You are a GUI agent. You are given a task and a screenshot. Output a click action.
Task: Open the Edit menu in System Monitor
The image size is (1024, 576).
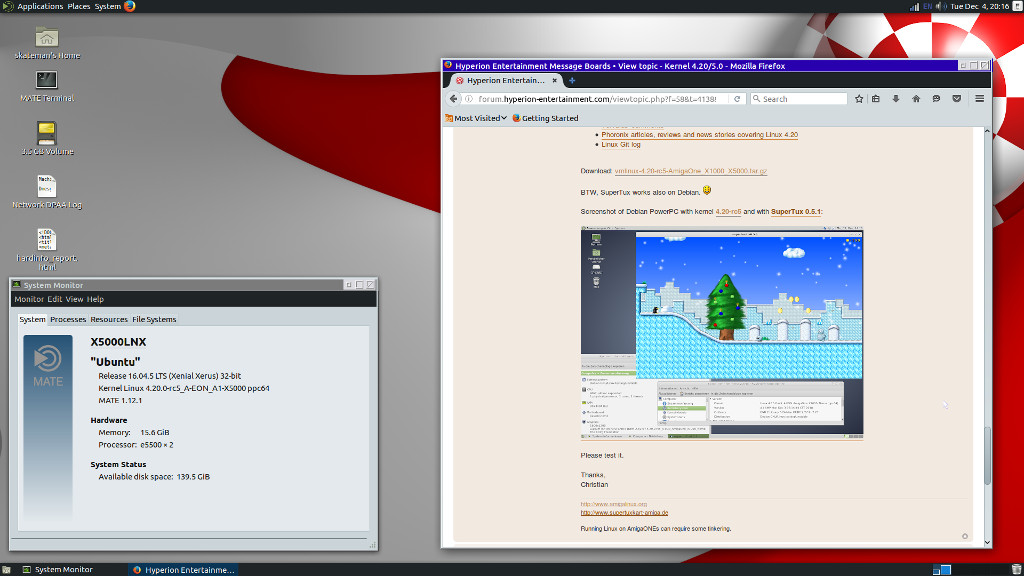[x=54, y=299]
